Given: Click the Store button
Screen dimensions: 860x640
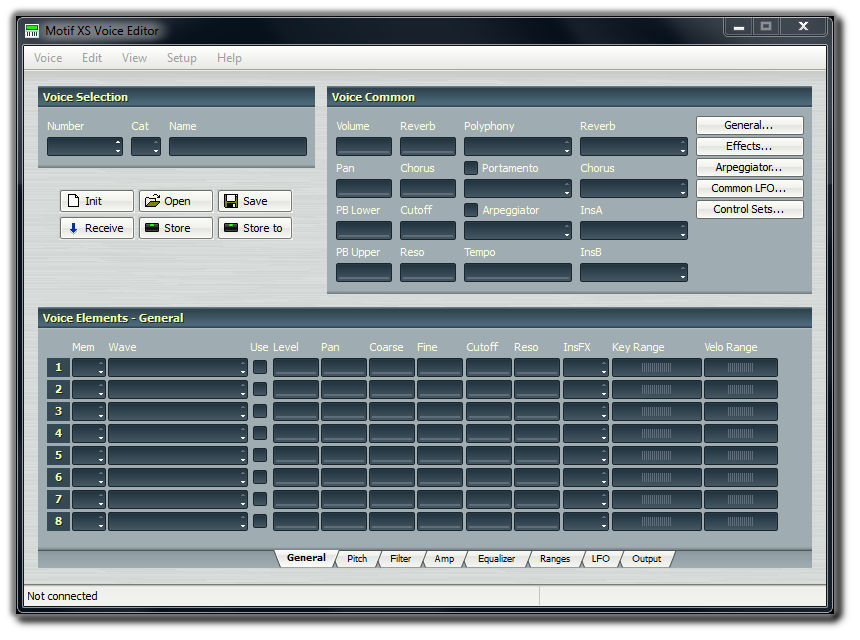Looking at the screenshot, I should [176, 228].
